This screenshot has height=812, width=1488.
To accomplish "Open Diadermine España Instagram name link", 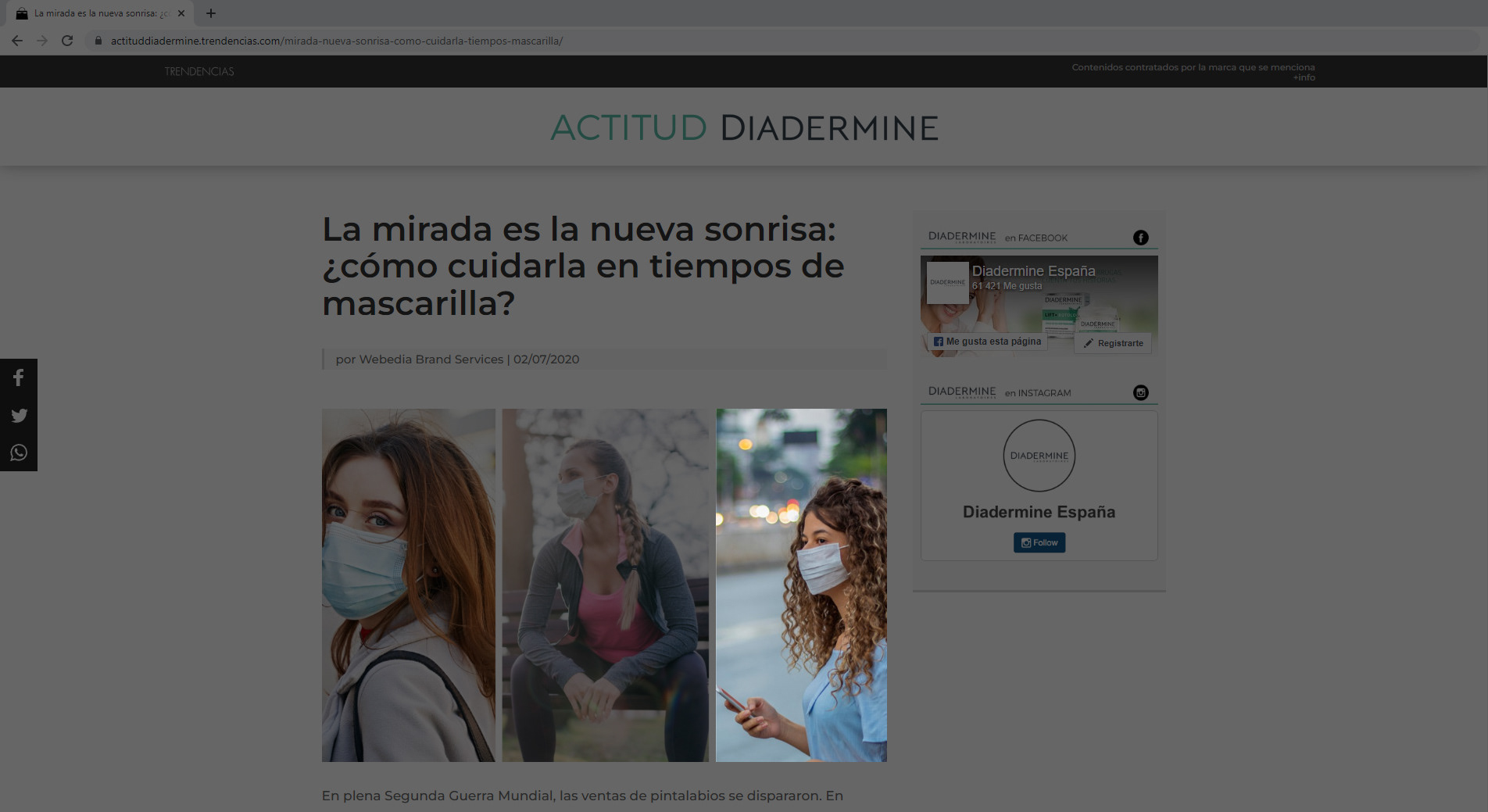I will (1039, 512).
